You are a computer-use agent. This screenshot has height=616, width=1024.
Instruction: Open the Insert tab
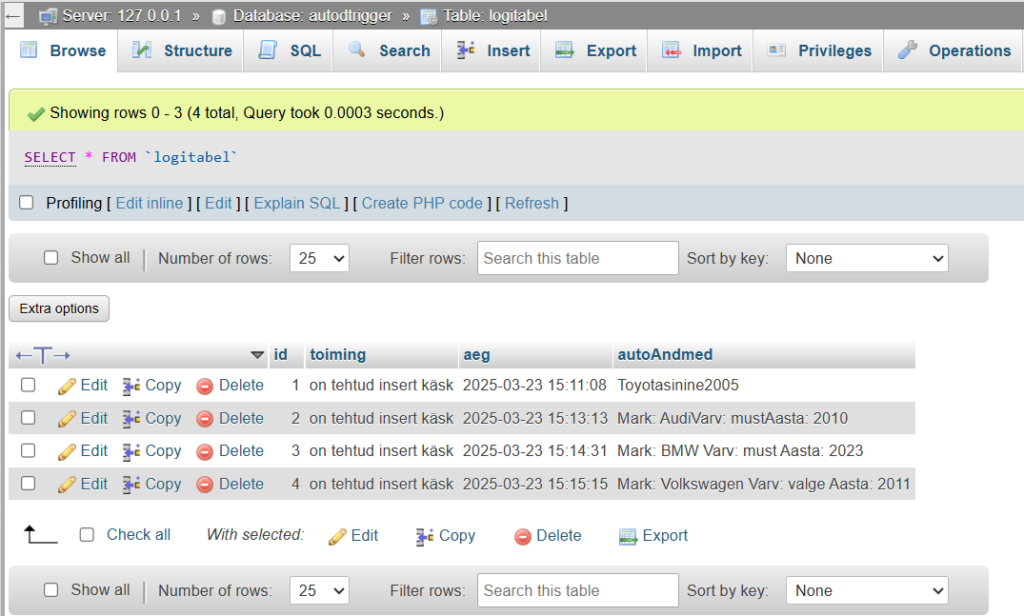[491, 50]
